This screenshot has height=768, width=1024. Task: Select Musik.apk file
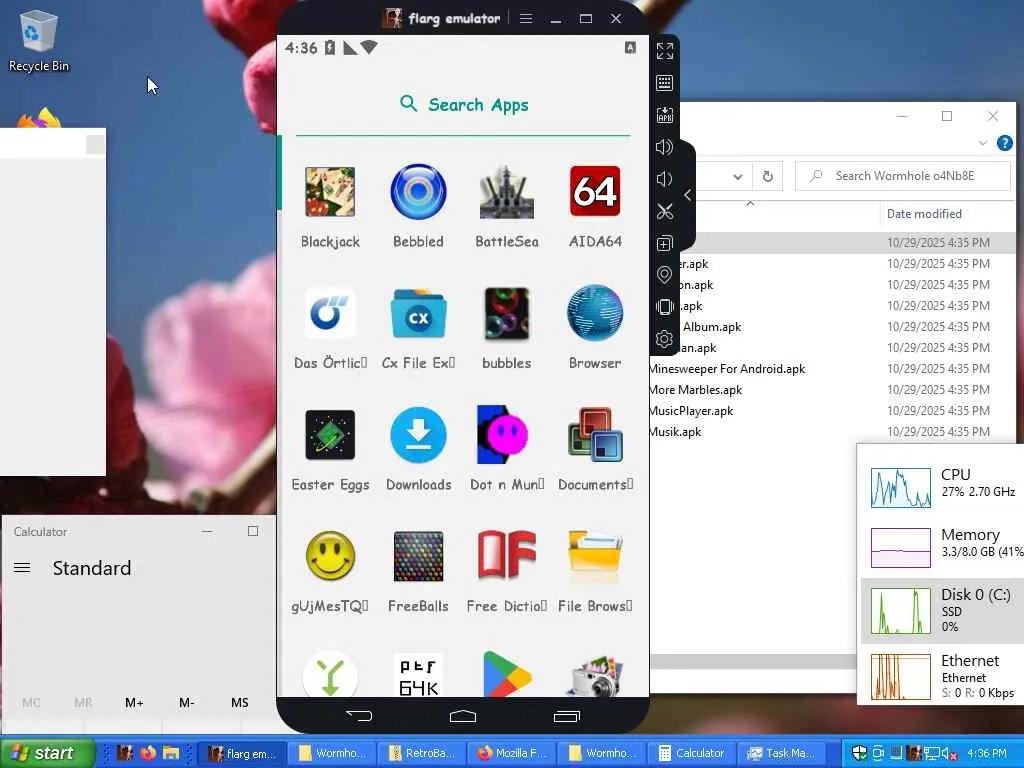pyautogui.click(x=675, y=431)
